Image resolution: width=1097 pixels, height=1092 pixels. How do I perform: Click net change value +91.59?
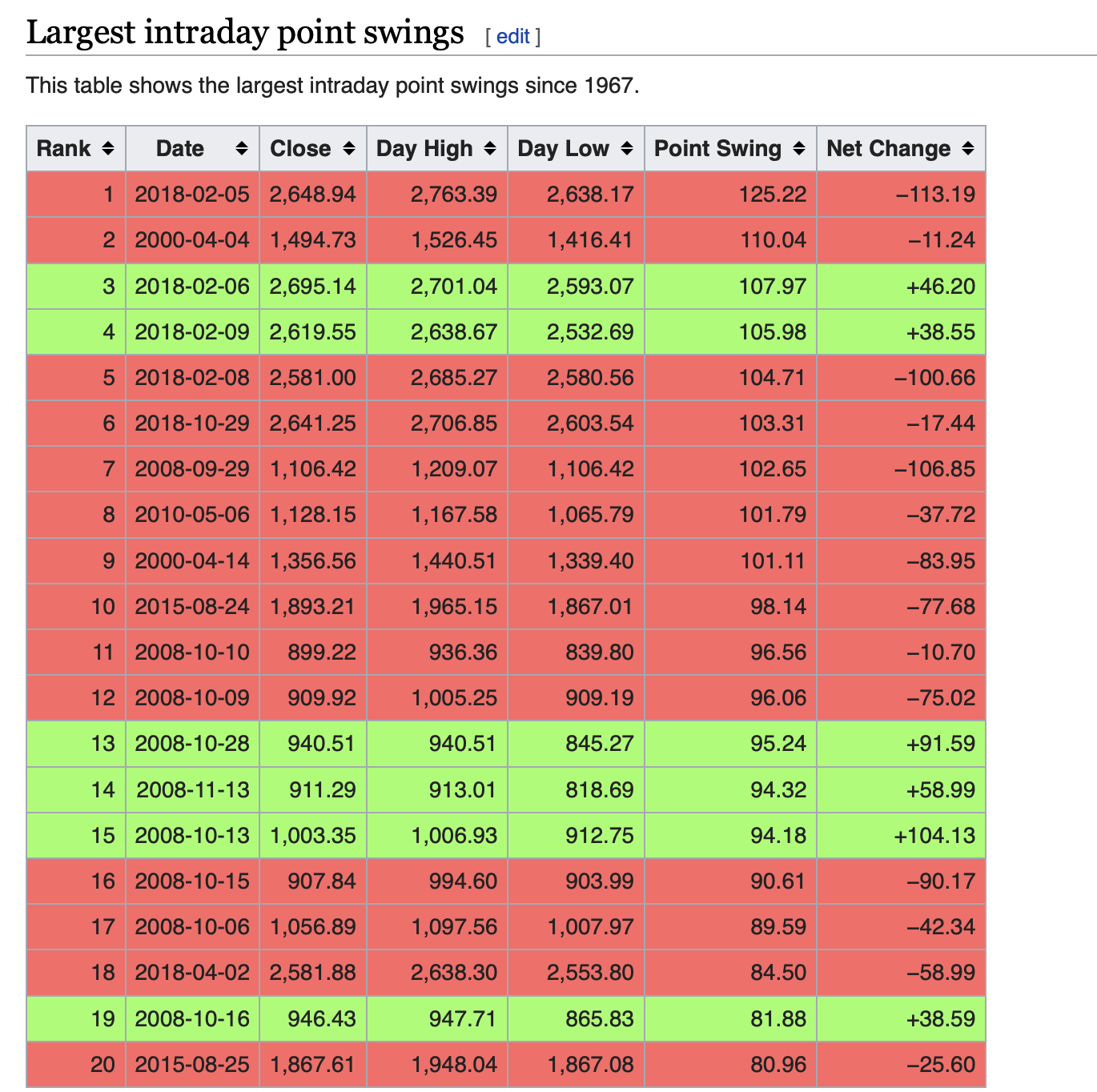click(940, 744)
